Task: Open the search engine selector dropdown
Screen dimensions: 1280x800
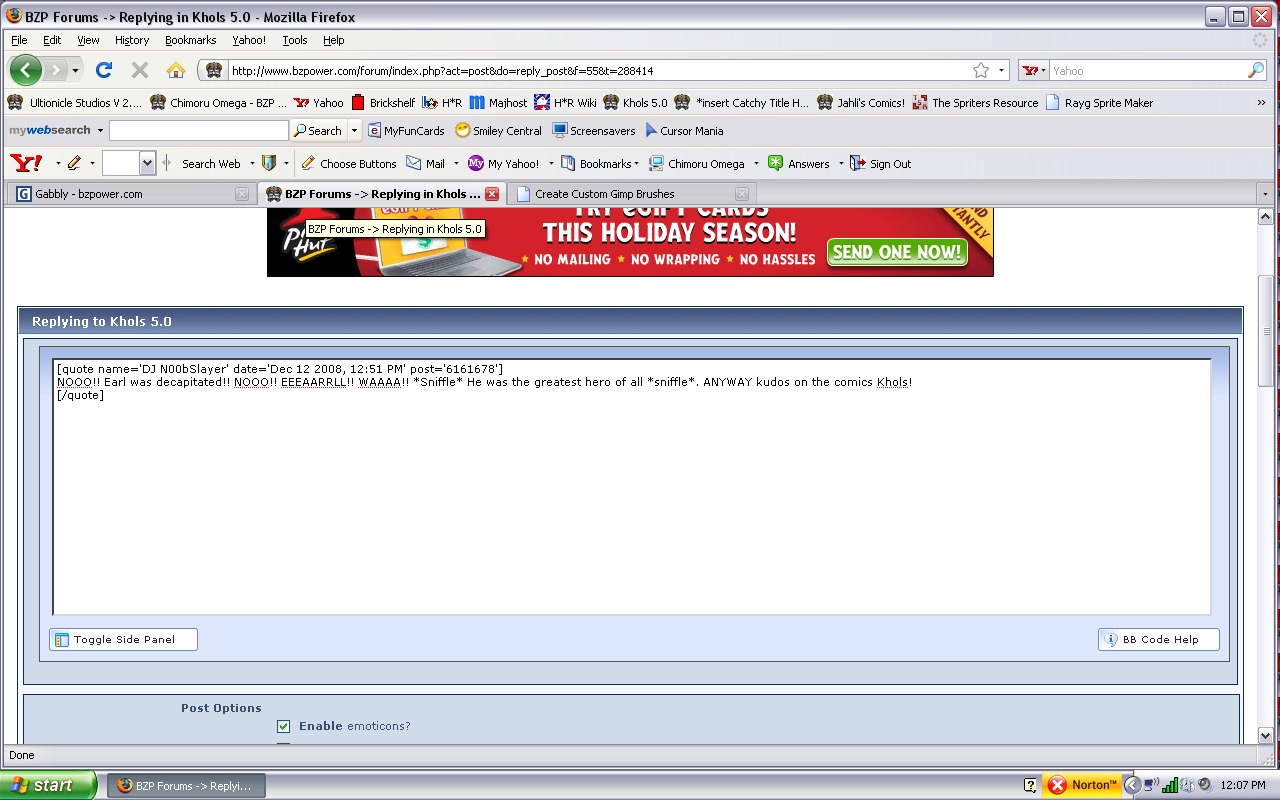Action: click(x=1034, y=70)
